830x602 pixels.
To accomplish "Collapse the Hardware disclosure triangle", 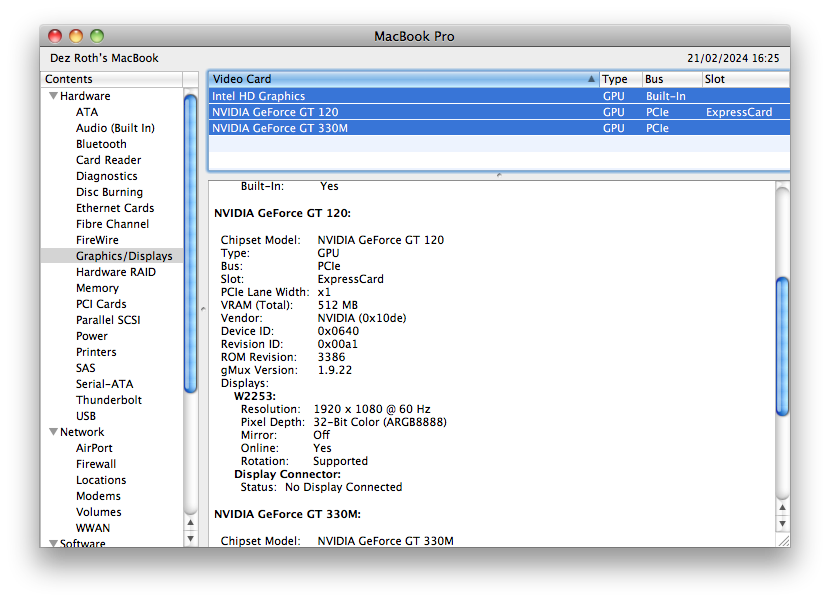I will click(x=53, y=96).
